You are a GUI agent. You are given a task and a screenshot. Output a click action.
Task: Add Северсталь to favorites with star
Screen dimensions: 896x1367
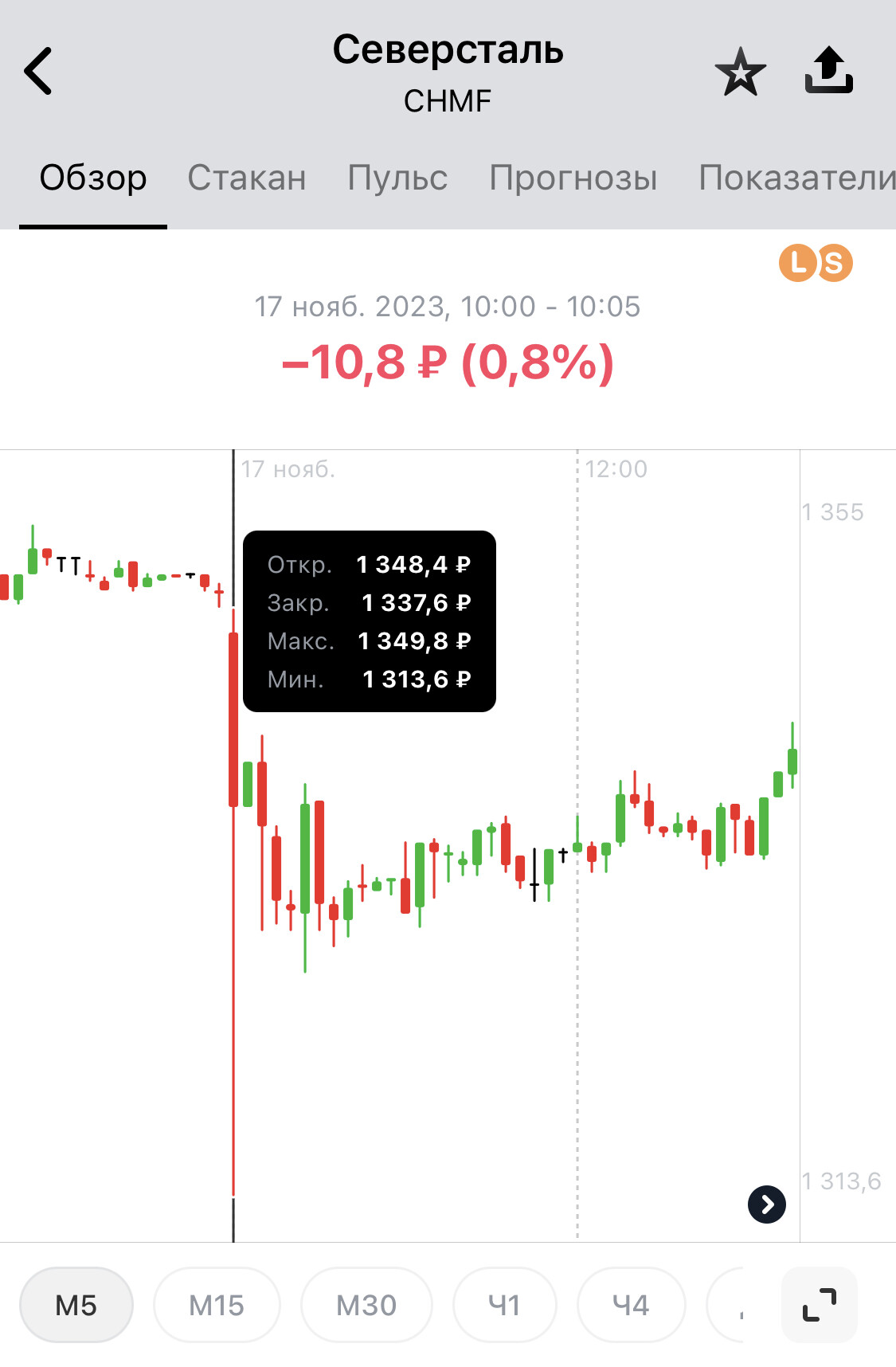click(x=740, y=72)
